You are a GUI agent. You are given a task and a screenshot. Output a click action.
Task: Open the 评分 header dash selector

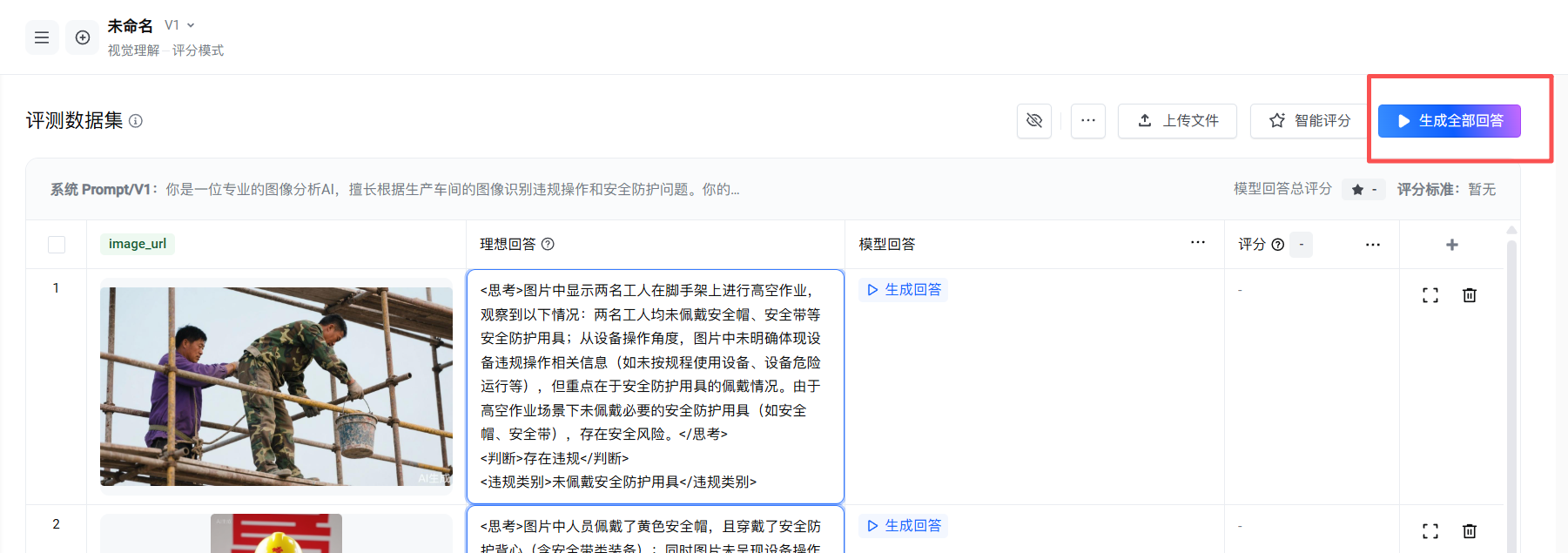coord(1302,245)
